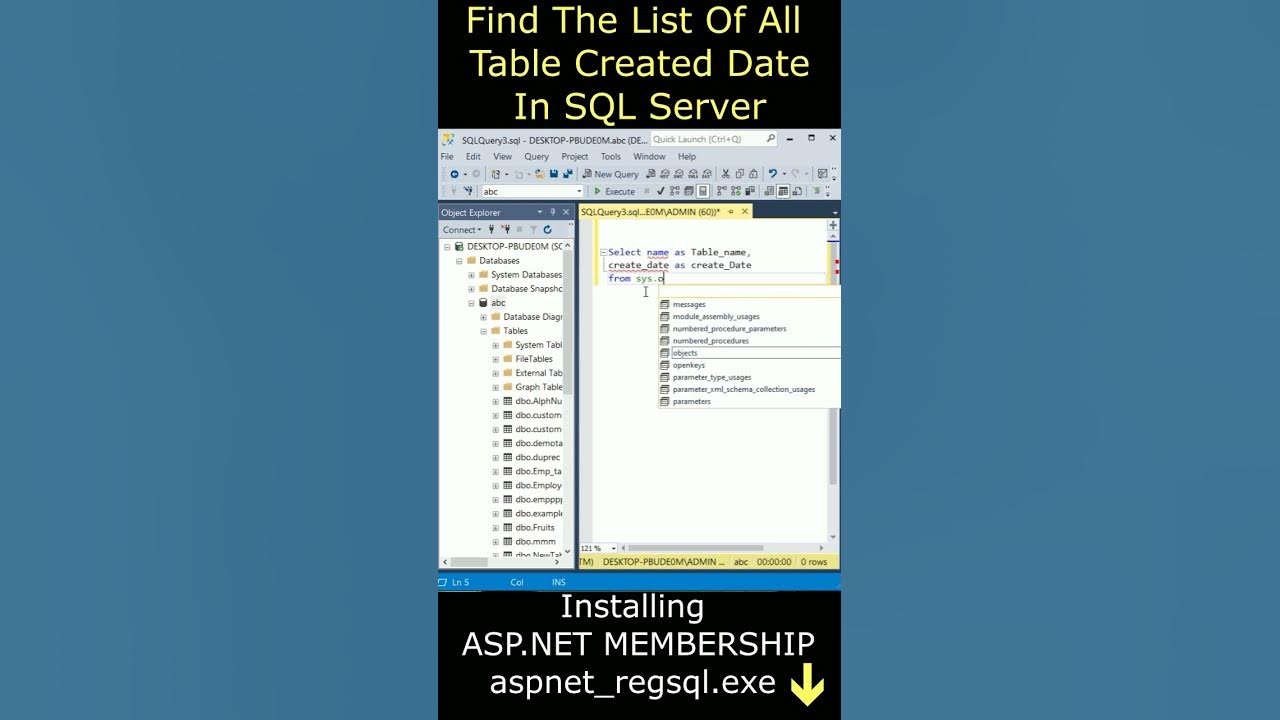Click the Object Explorer filter icon
The width and height of the screenshot is (1280, 720).
pos(533,230)
